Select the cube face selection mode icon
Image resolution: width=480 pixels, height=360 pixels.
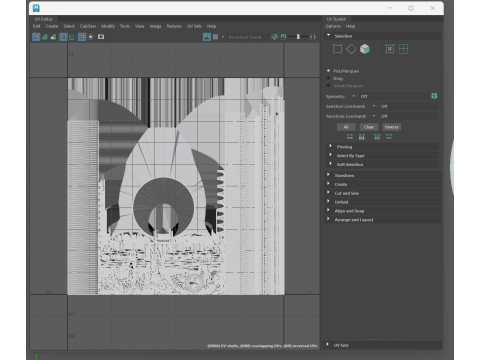(x=365, y=49)
